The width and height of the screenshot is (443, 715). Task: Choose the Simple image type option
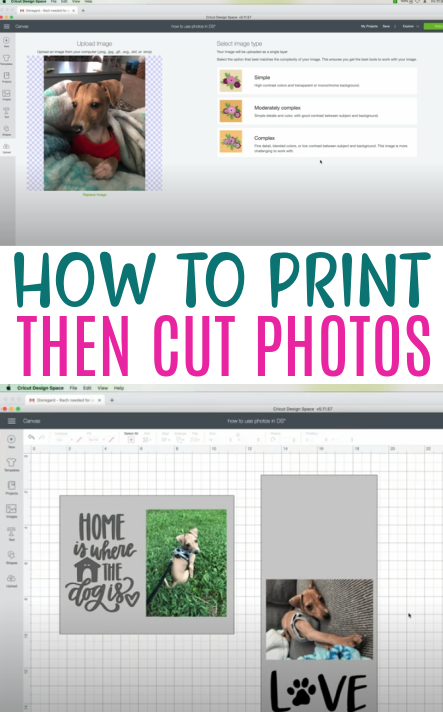(x=317, y=81)
